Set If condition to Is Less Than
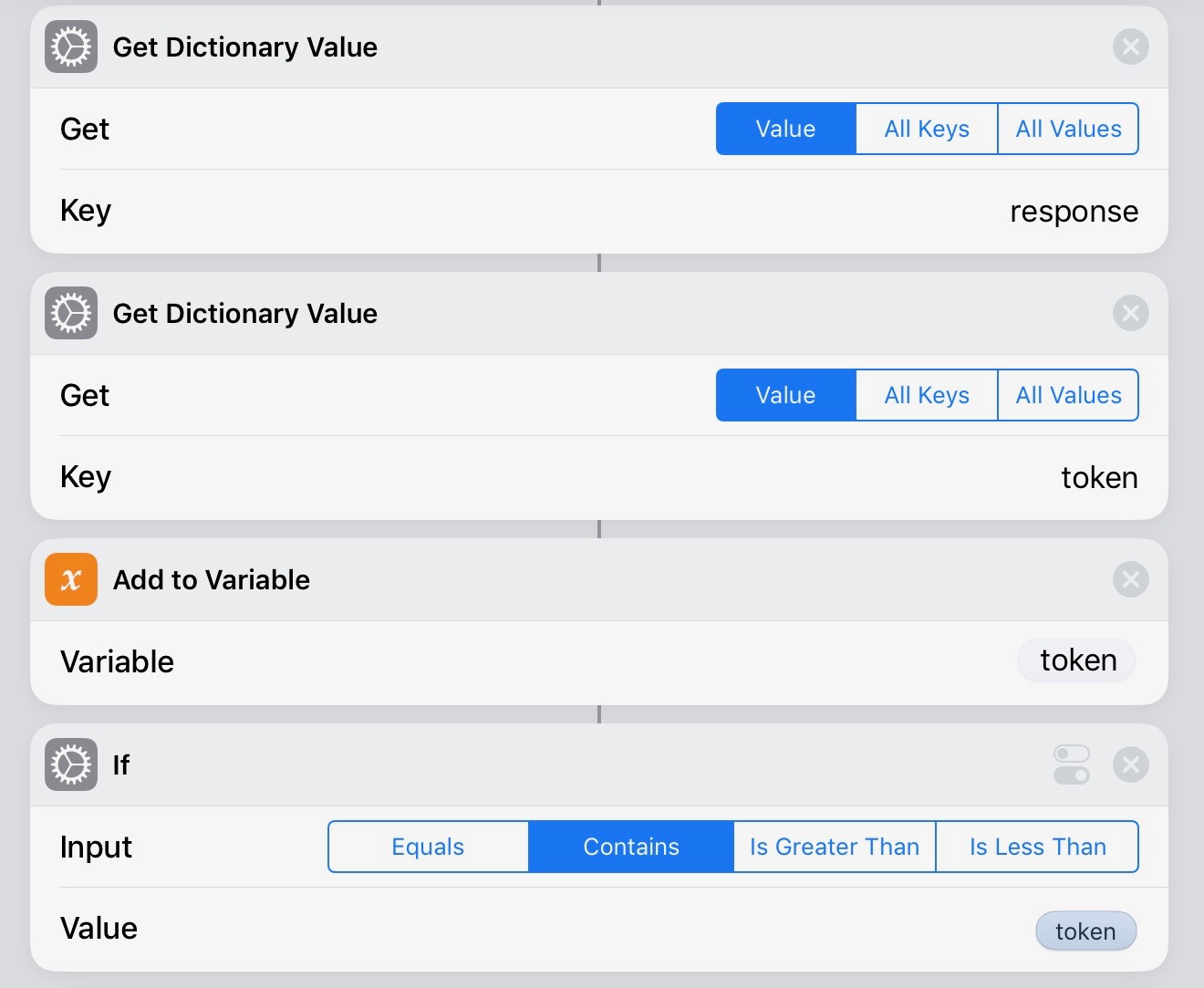 [x=1037, y=847]
